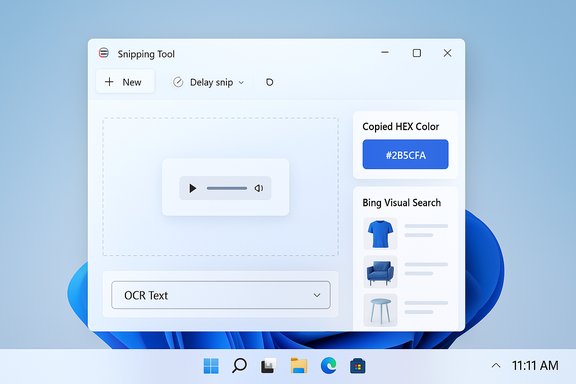576x384 pixels.
Task: Launch File Explorer from taskbar
Action: click(x=299, y=366)
